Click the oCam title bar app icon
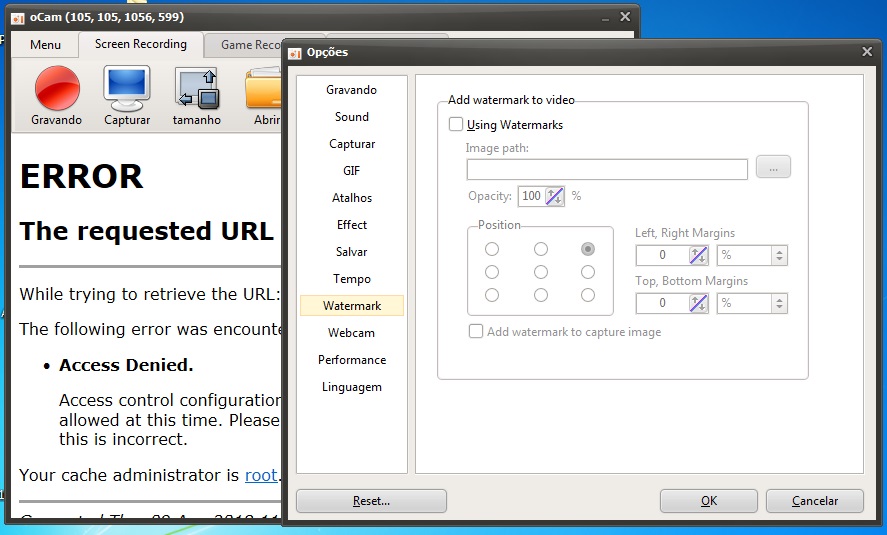 (x=18, y=18)
